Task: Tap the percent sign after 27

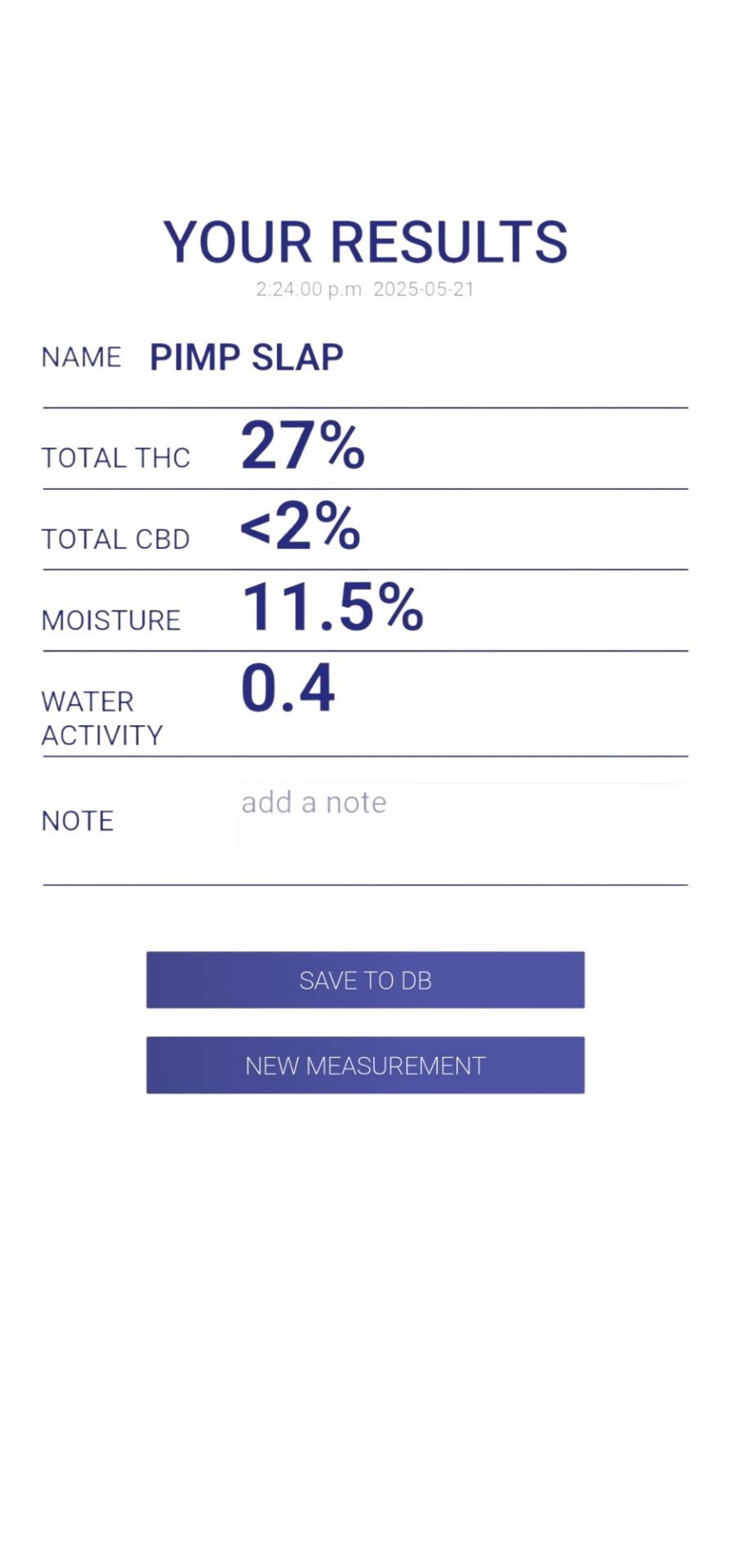Action: 341,446
